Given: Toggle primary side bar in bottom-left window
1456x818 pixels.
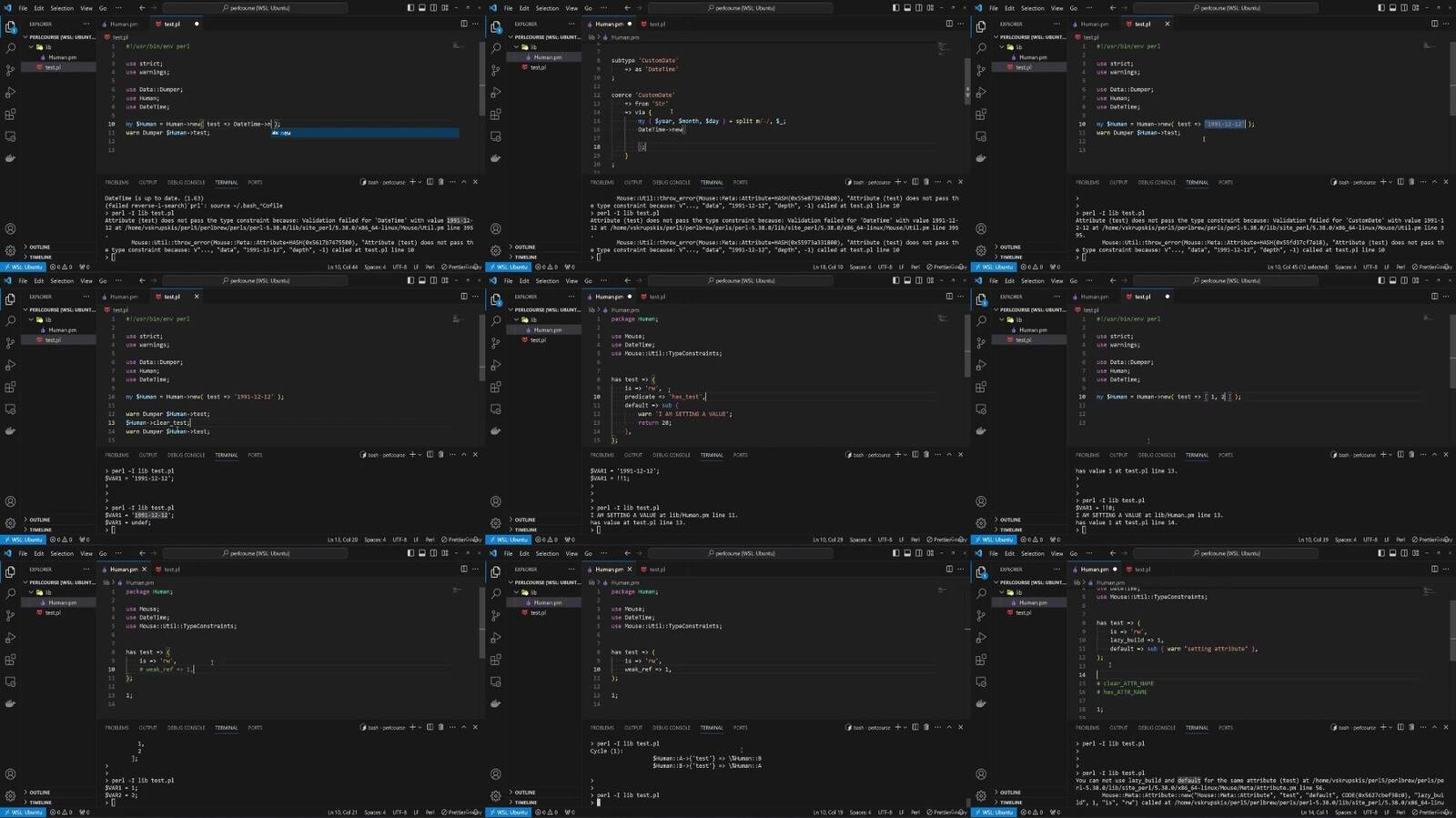Looking at the screenshot, I should click(410, 553).
